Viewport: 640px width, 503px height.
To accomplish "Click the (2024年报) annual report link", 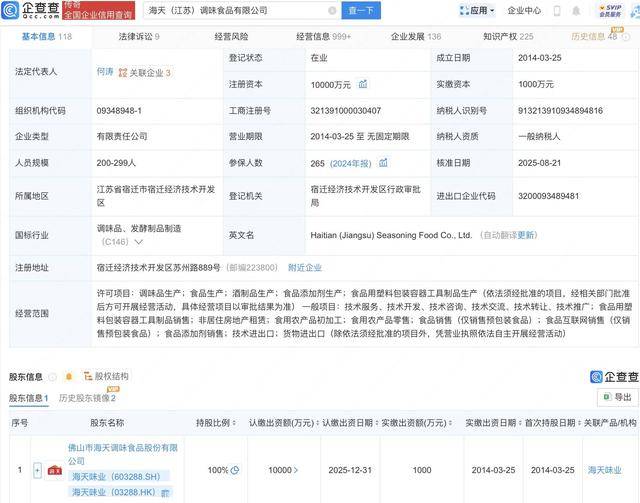I will pyautogui.click(x=351, y=164).
